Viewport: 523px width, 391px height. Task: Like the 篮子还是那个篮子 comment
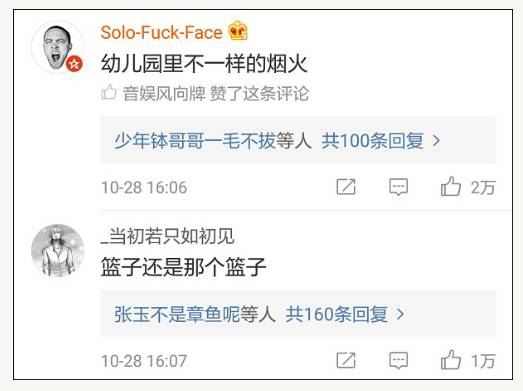(451, 360)
